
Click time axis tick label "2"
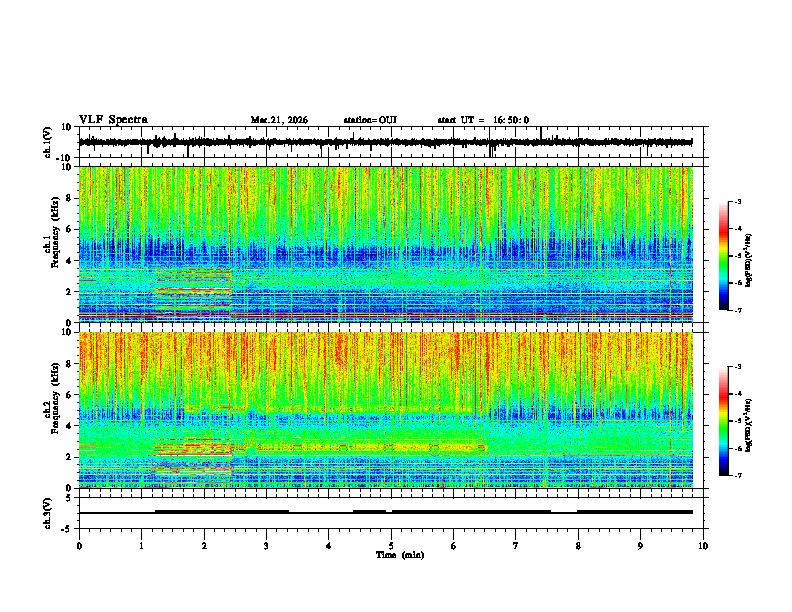[204, 546]
